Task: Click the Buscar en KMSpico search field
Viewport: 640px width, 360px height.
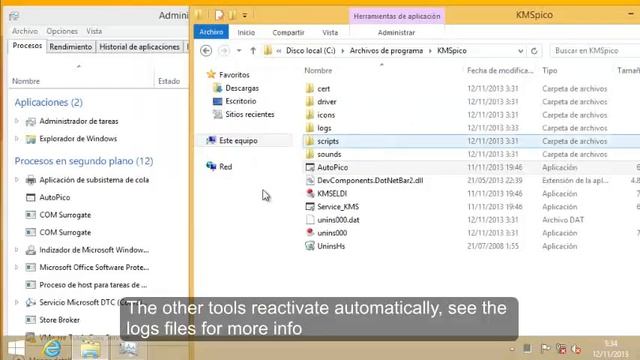Action: pyautogui.click(x=594, y=51)
